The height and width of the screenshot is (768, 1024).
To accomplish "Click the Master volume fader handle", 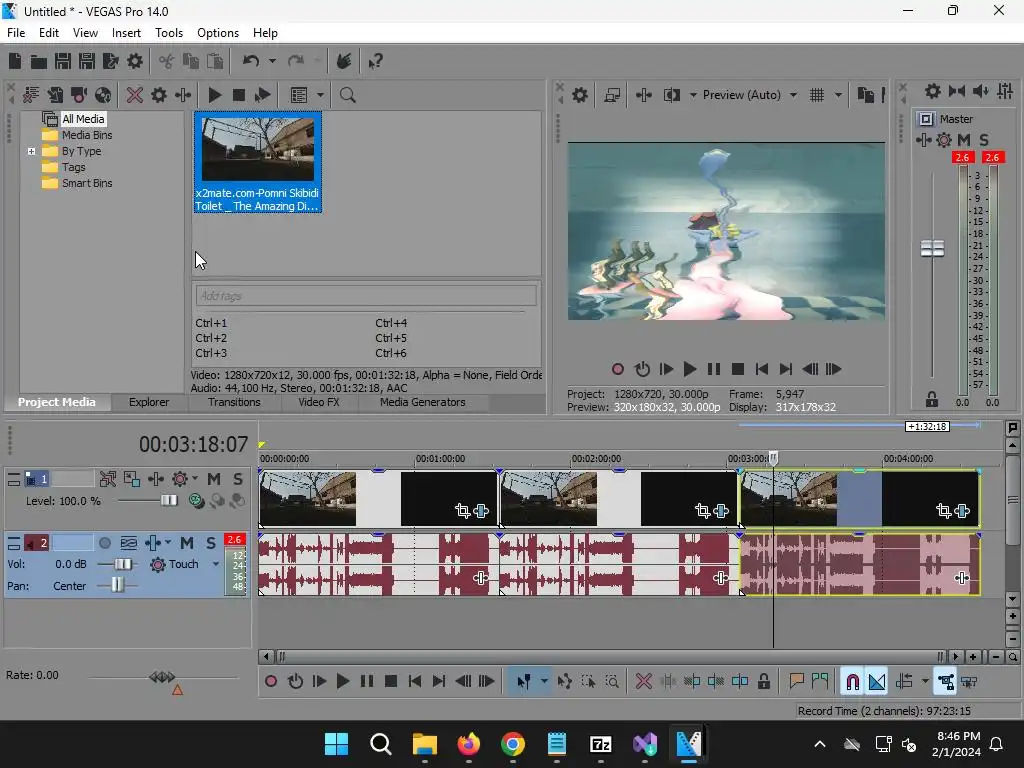I will click(x=932, y=249).
